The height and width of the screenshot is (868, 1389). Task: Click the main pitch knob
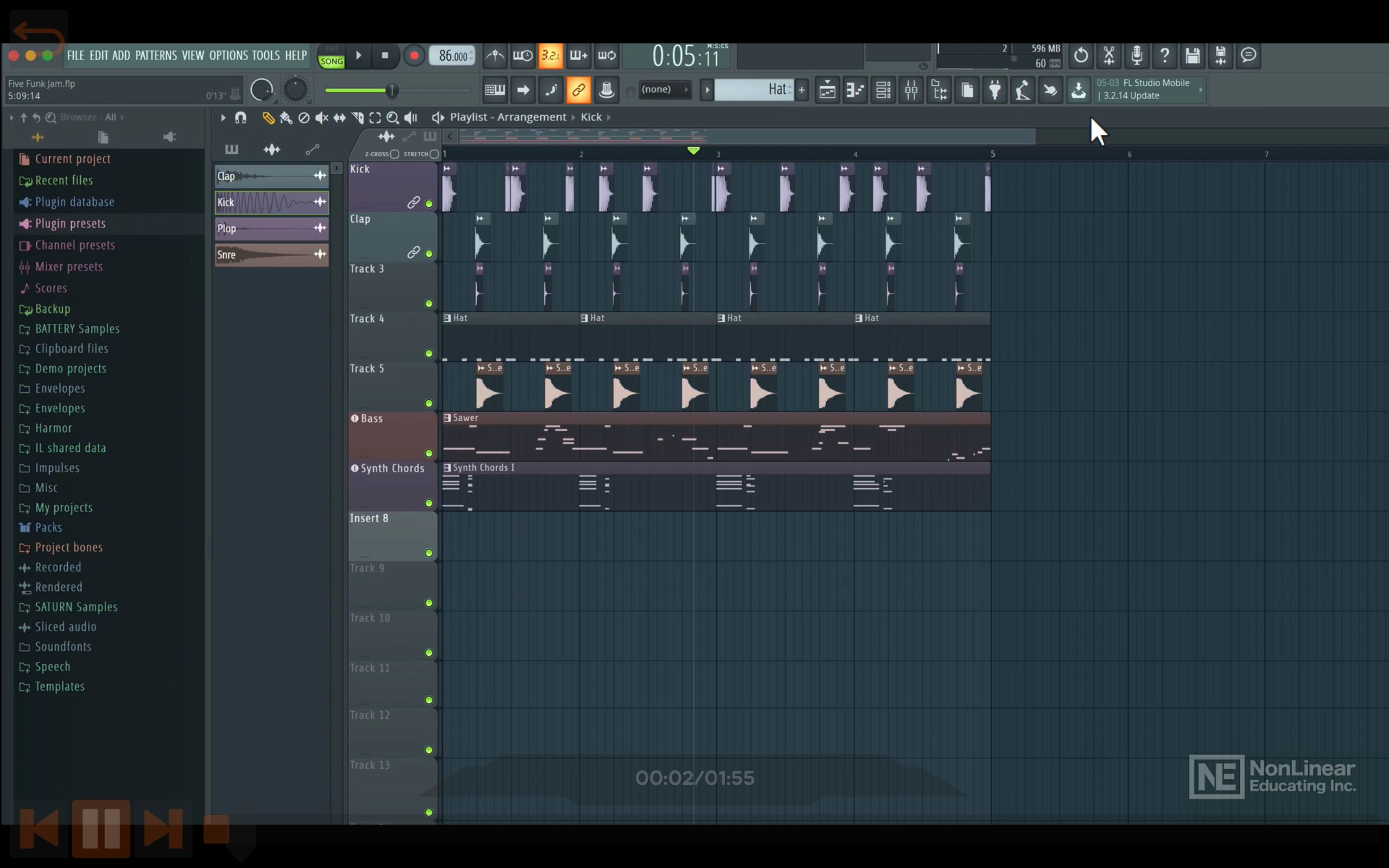point(296,90)
